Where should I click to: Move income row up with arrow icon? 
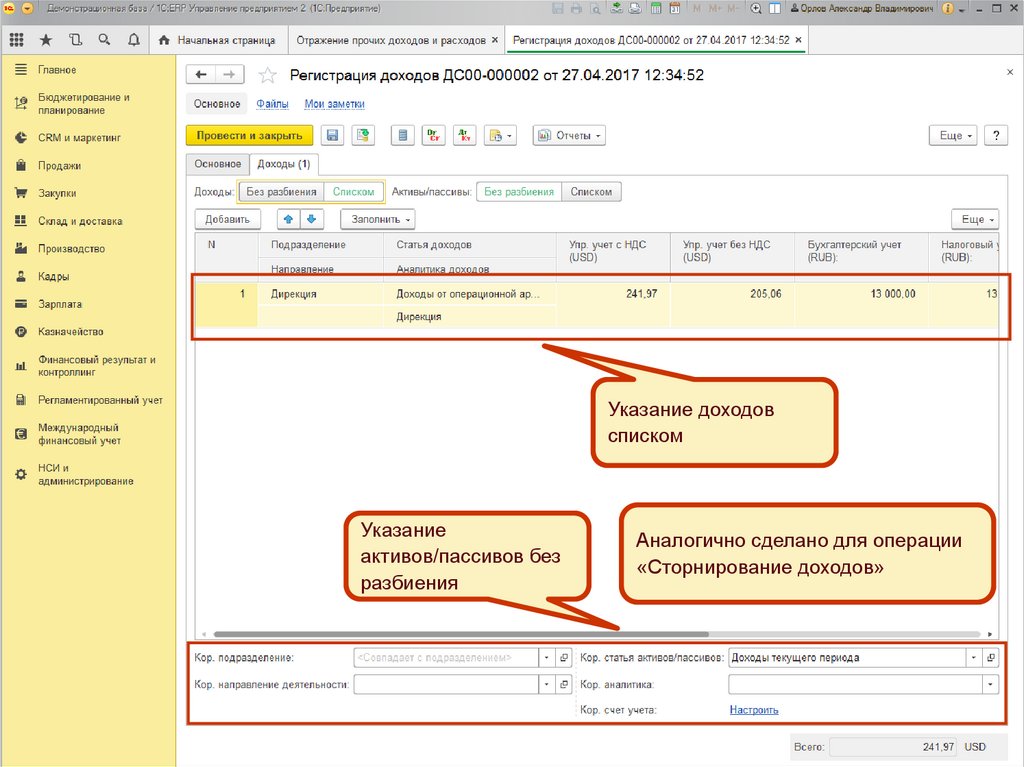(x=290, y=219)
